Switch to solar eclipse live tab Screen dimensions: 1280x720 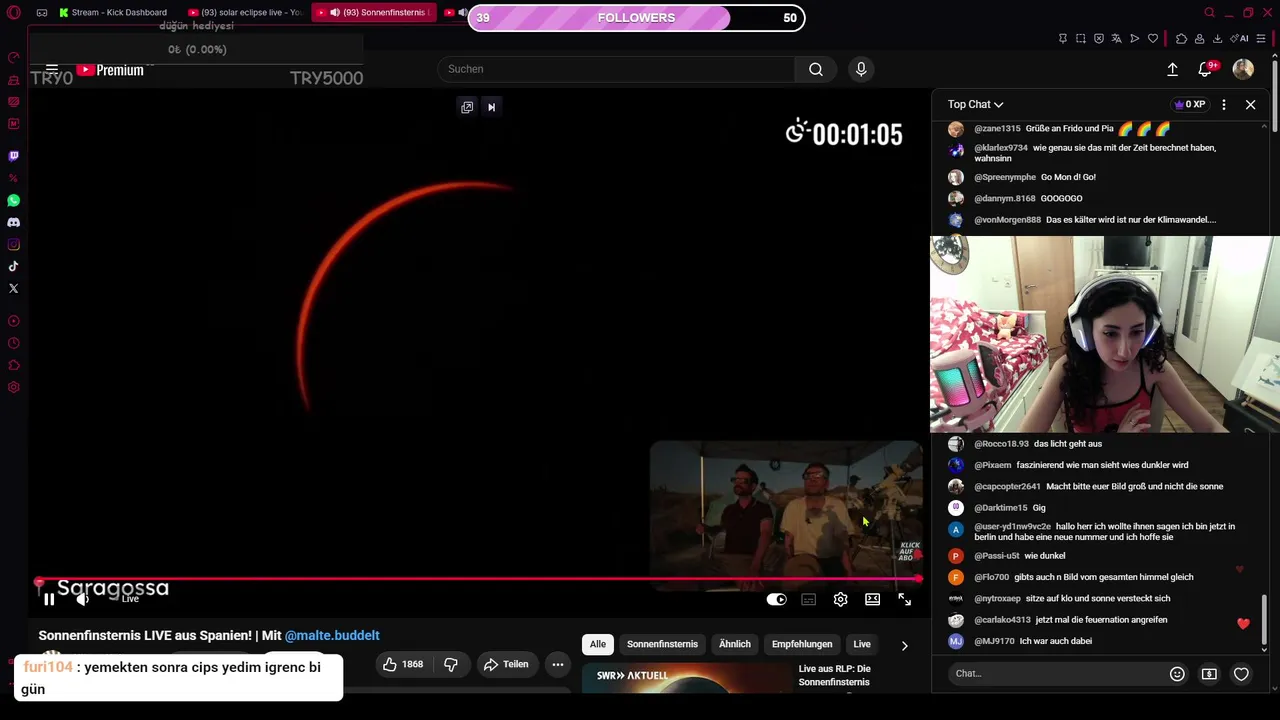[x=245, y=13]
